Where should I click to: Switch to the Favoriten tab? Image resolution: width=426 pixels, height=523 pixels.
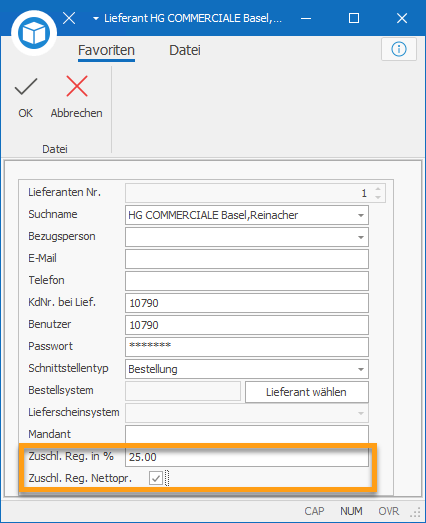(x=106, y=50)
